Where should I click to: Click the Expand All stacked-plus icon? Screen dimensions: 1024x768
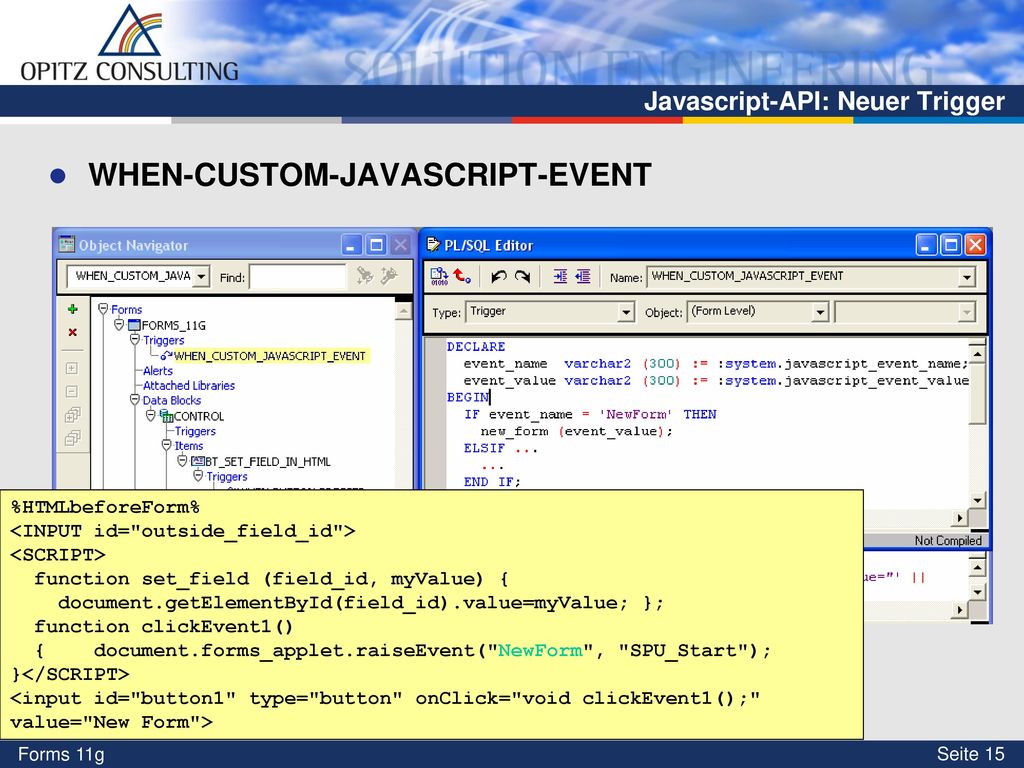[72, 415]
